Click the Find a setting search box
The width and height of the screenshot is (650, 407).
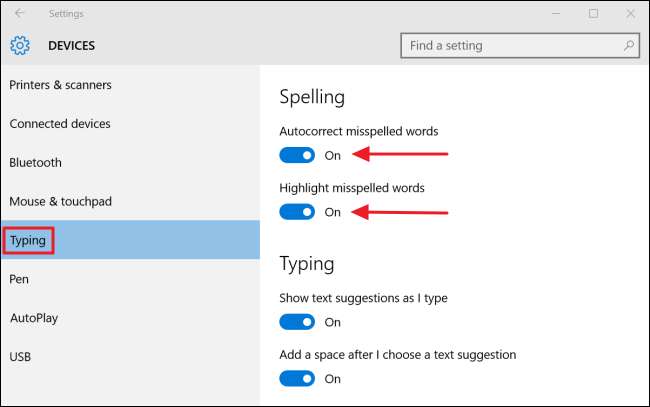point(510,46)
